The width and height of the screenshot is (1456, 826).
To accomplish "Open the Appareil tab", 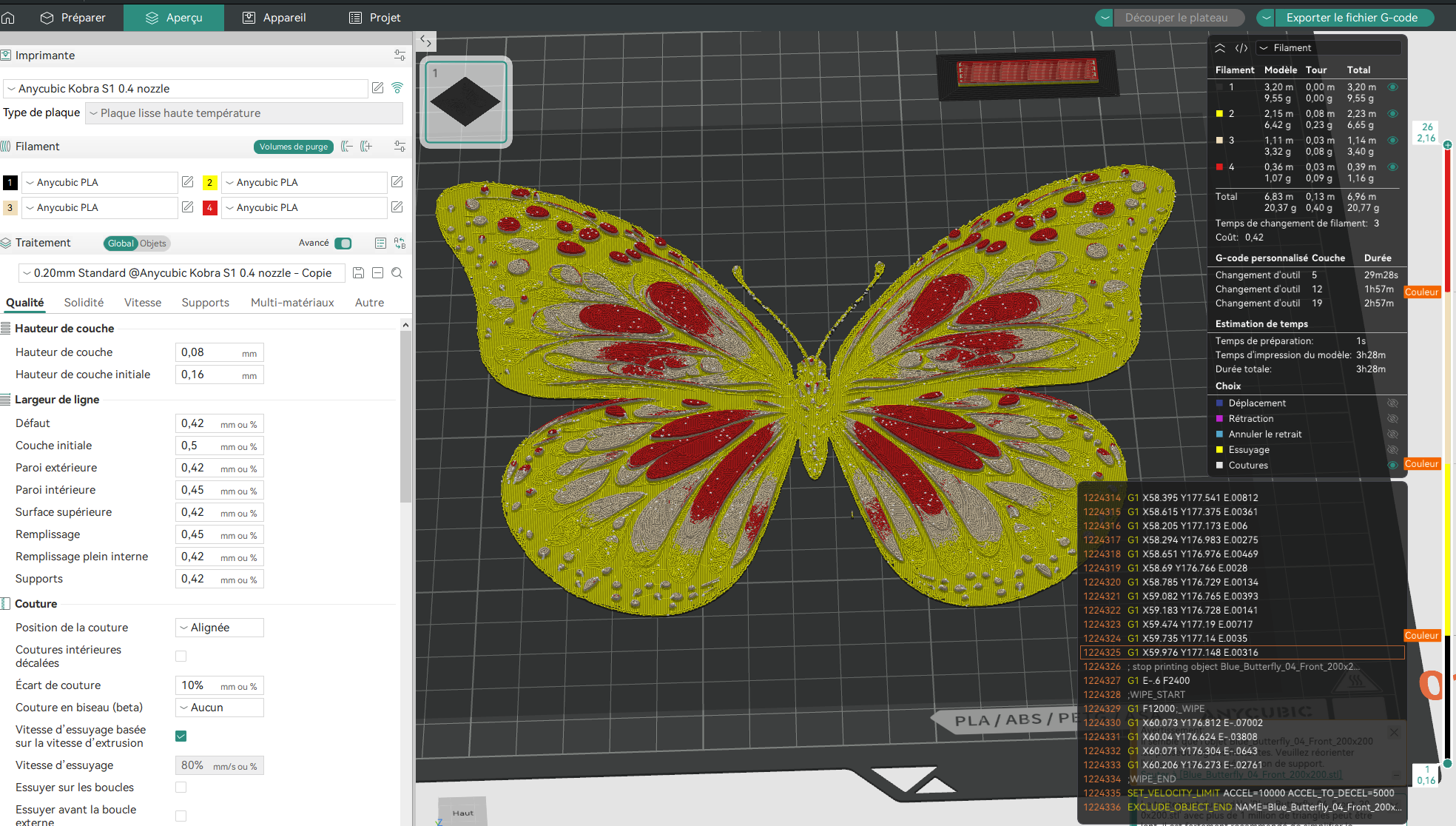I will click(x=274, y=18).
